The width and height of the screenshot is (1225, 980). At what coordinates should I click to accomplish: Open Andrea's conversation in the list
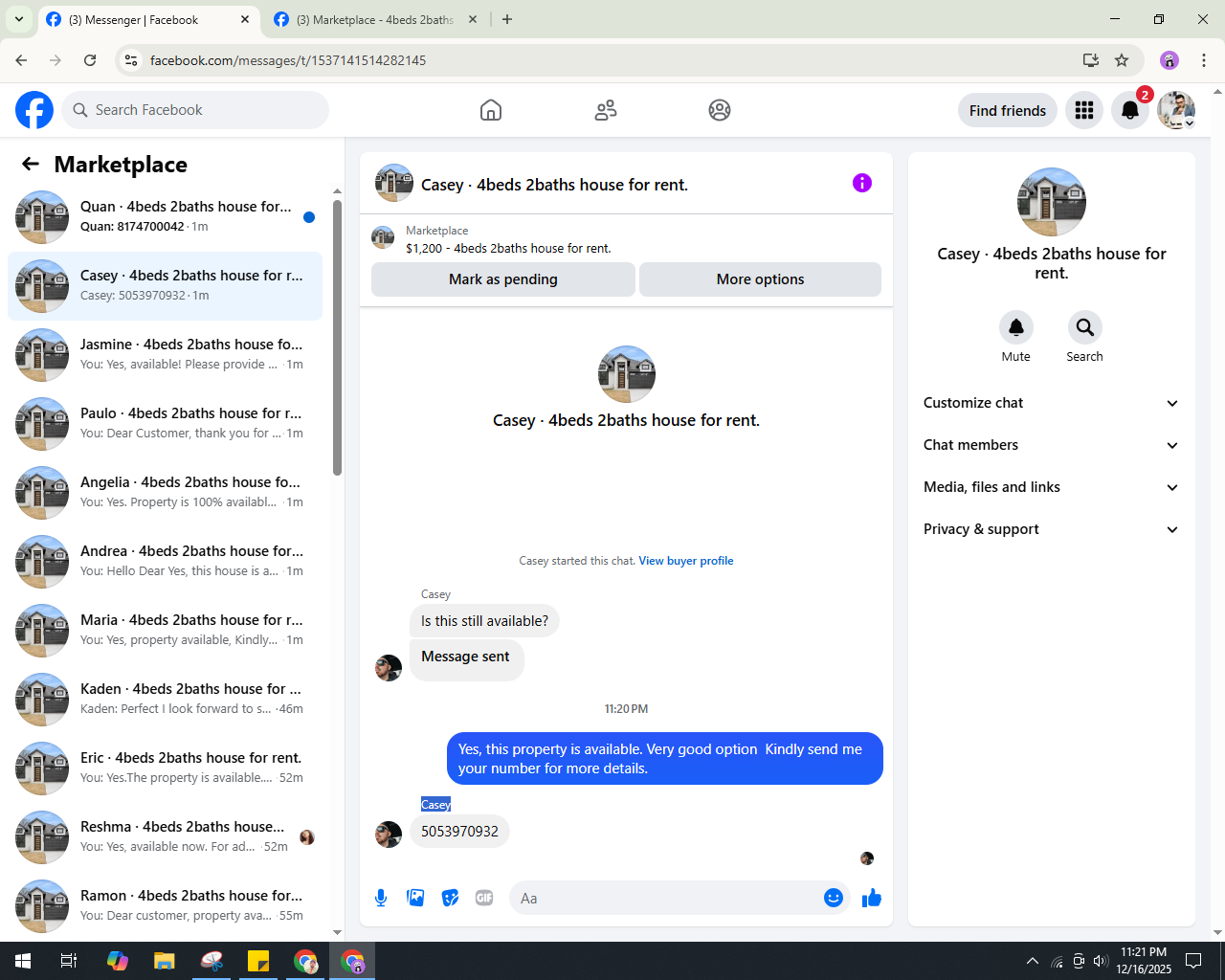pos(165,562)
